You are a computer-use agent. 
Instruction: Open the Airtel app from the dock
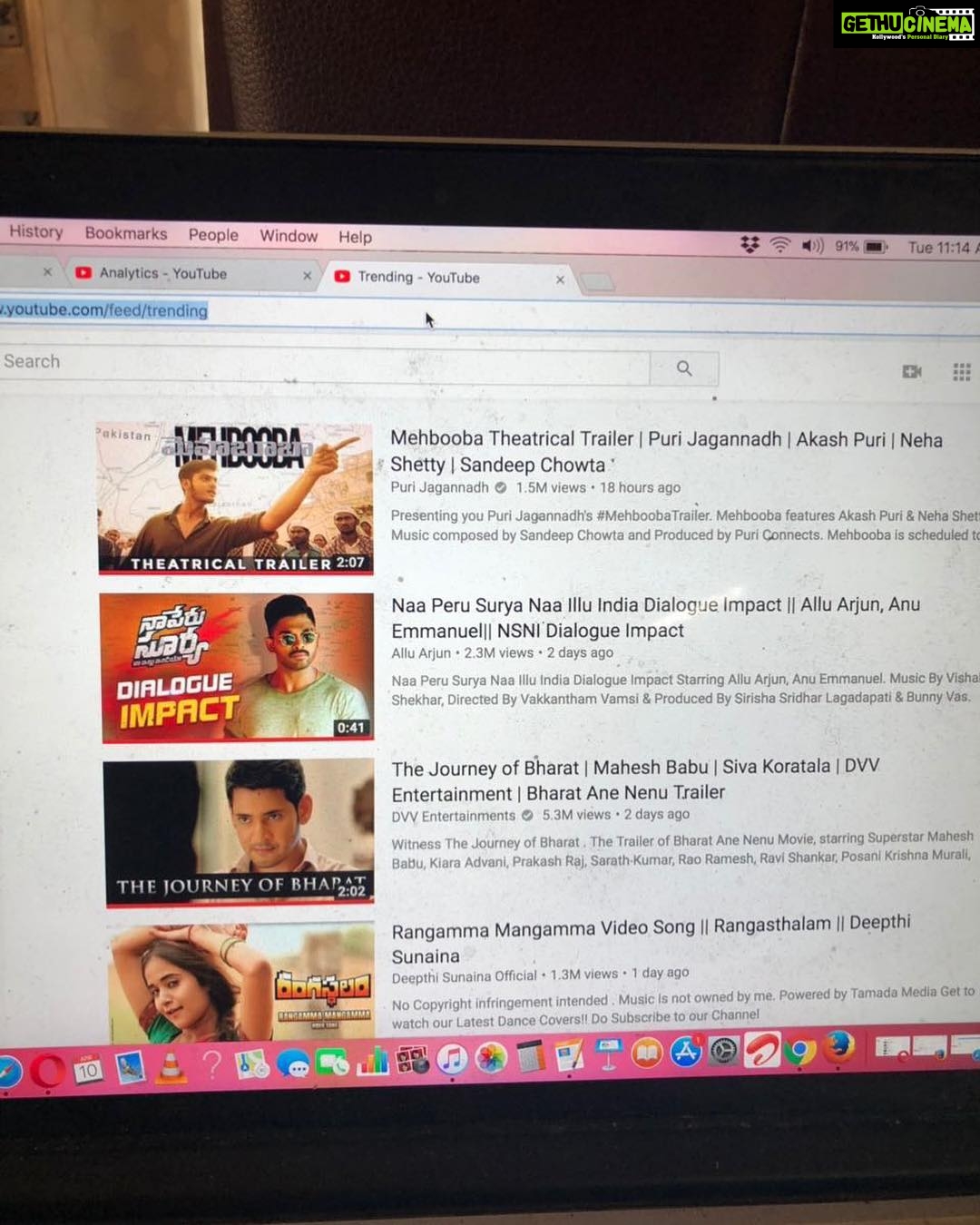[762, 1051]
